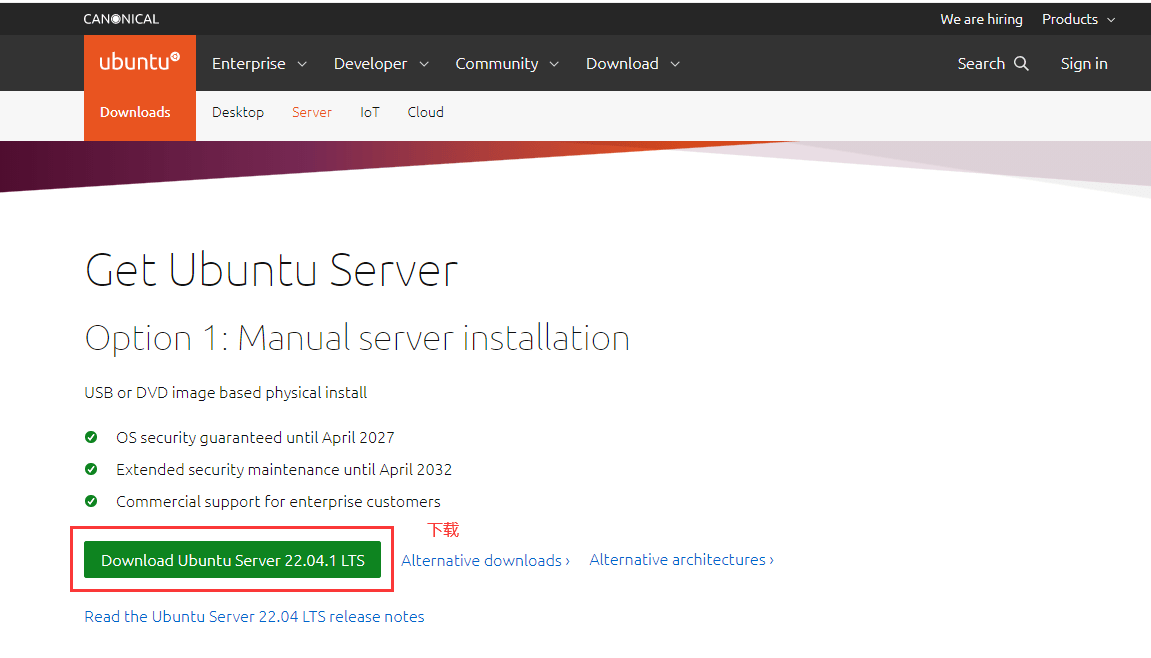Click the Ubuntu logo
The image size is (1151, 658).
pyautogui.click(x=139, y=62)
